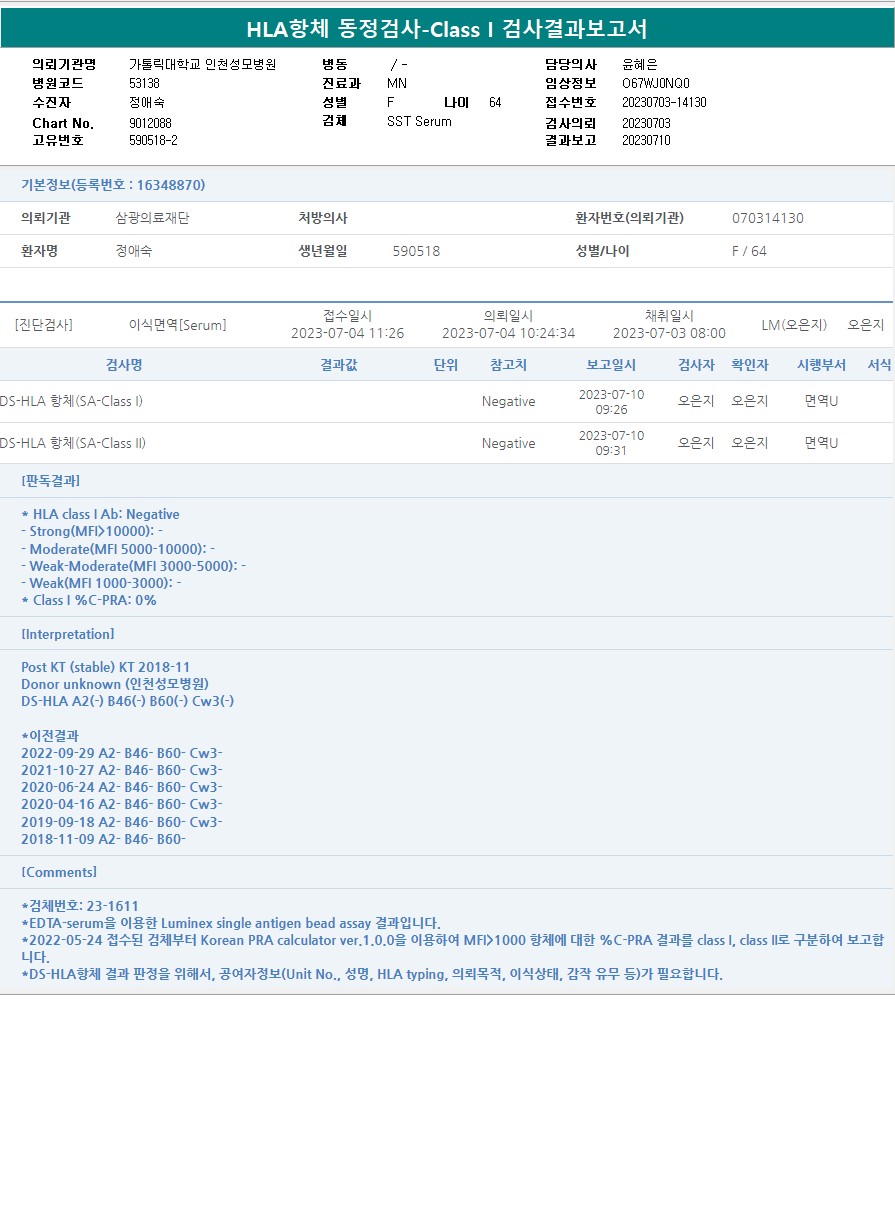Click unique number 590518-2

(153, 141)
